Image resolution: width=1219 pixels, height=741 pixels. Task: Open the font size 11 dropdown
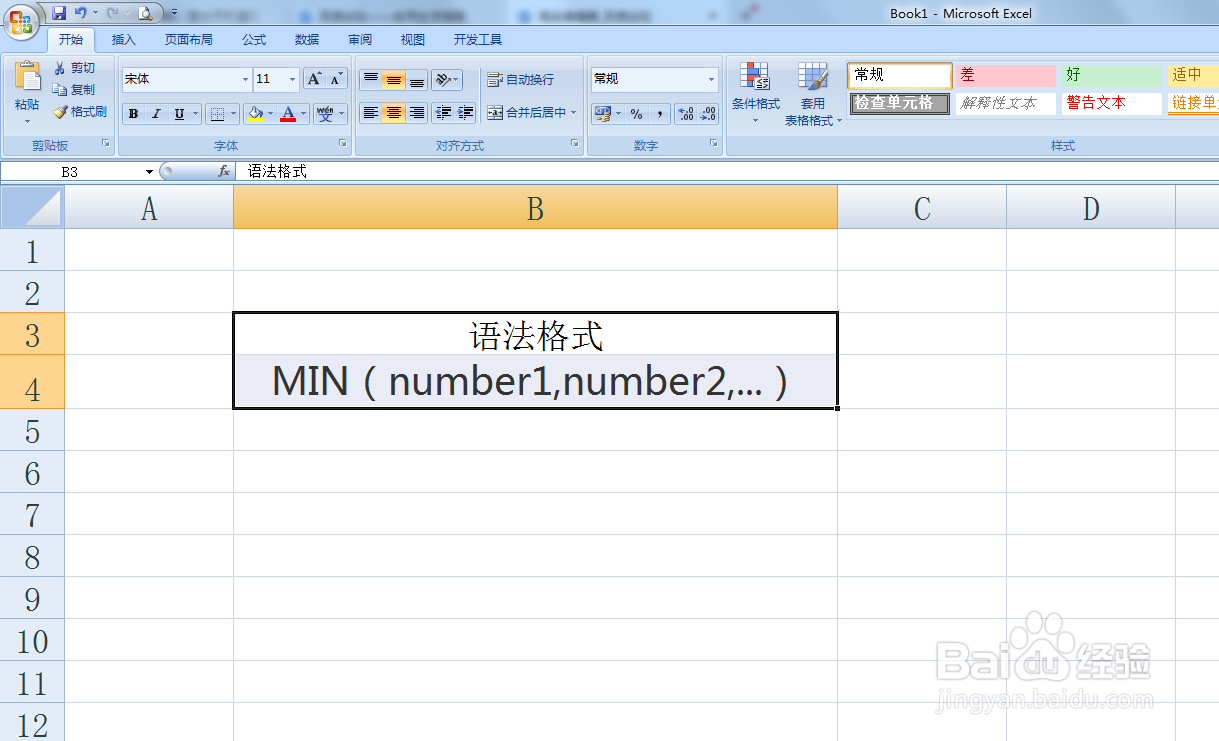(293, 79)
